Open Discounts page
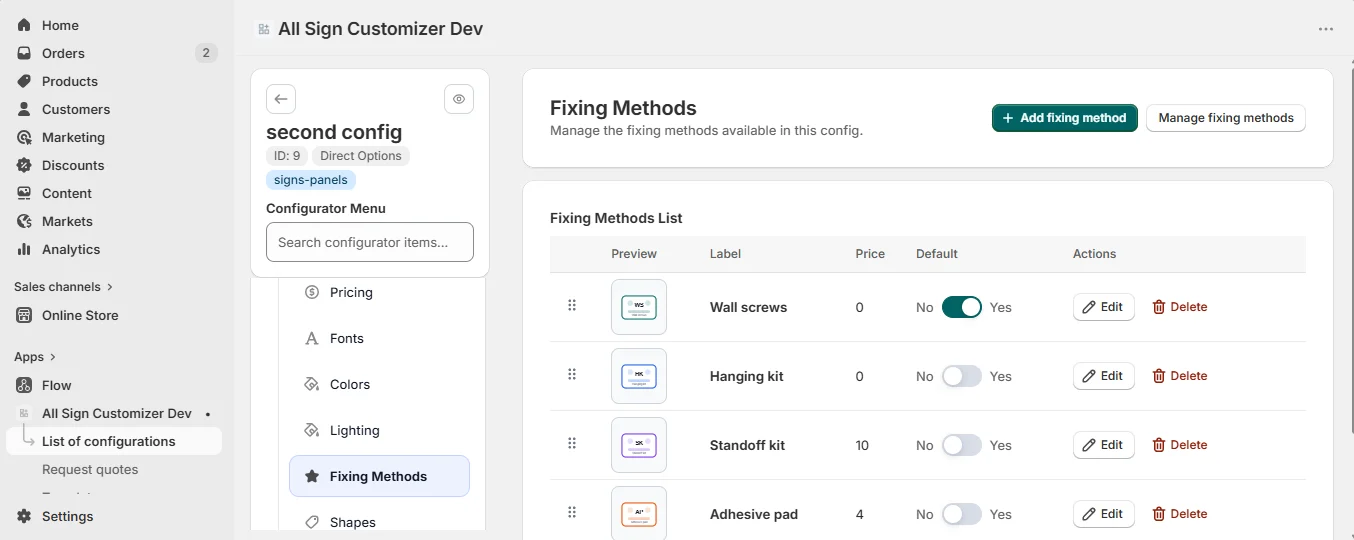Image resolution: width=1354 pixels, height=540 pixels. [x=73, y=165]
